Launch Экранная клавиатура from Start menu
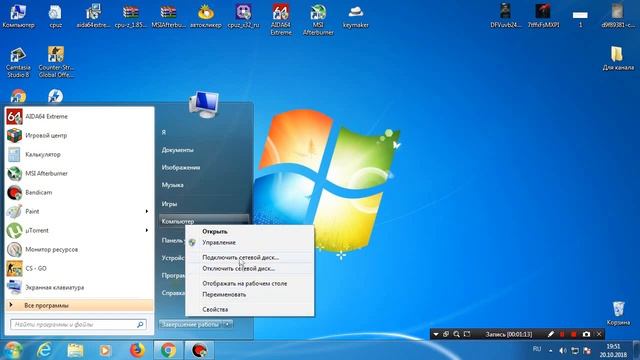The height and width of the screenshot is (360, 640). [80, 287]
